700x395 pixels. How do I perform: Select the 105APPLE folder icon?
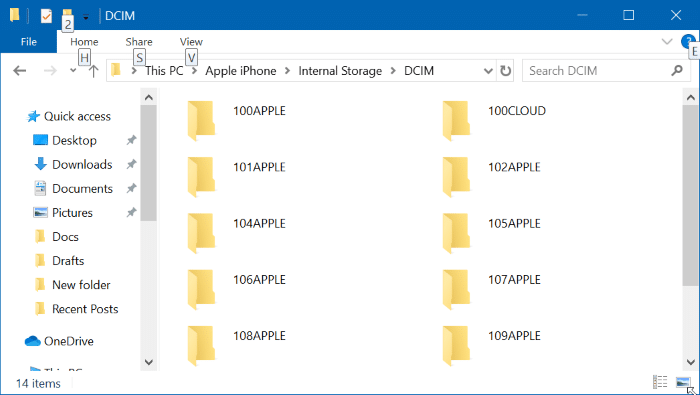coord(456,233)
